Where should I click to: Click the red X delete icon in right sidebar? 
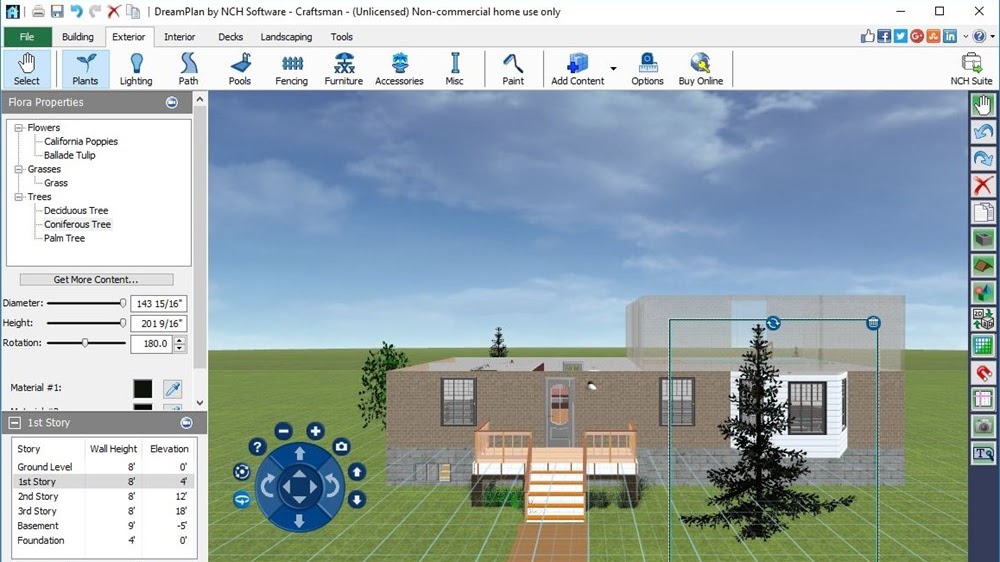pos(983,186)
